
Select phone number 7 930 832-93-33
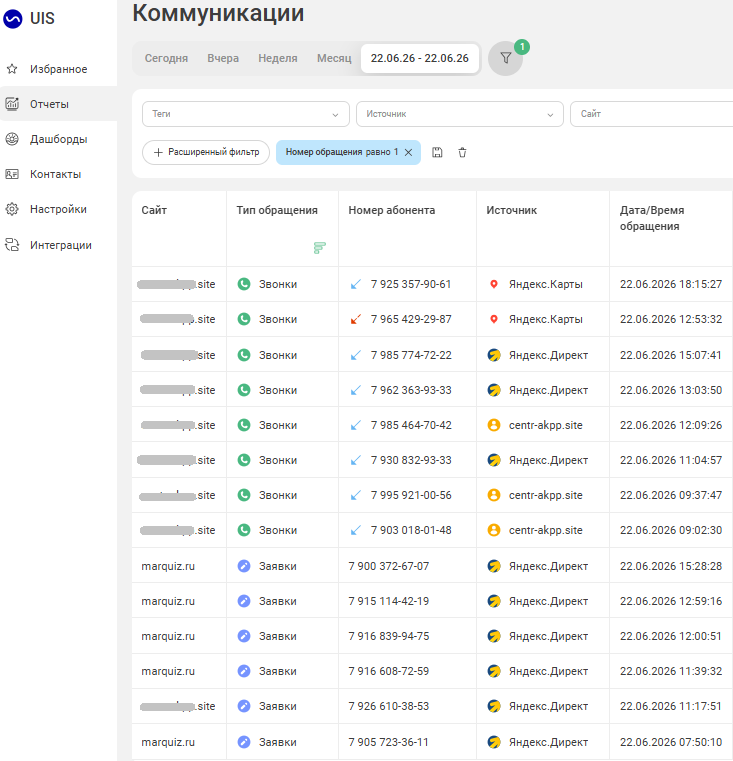(411, 460)
